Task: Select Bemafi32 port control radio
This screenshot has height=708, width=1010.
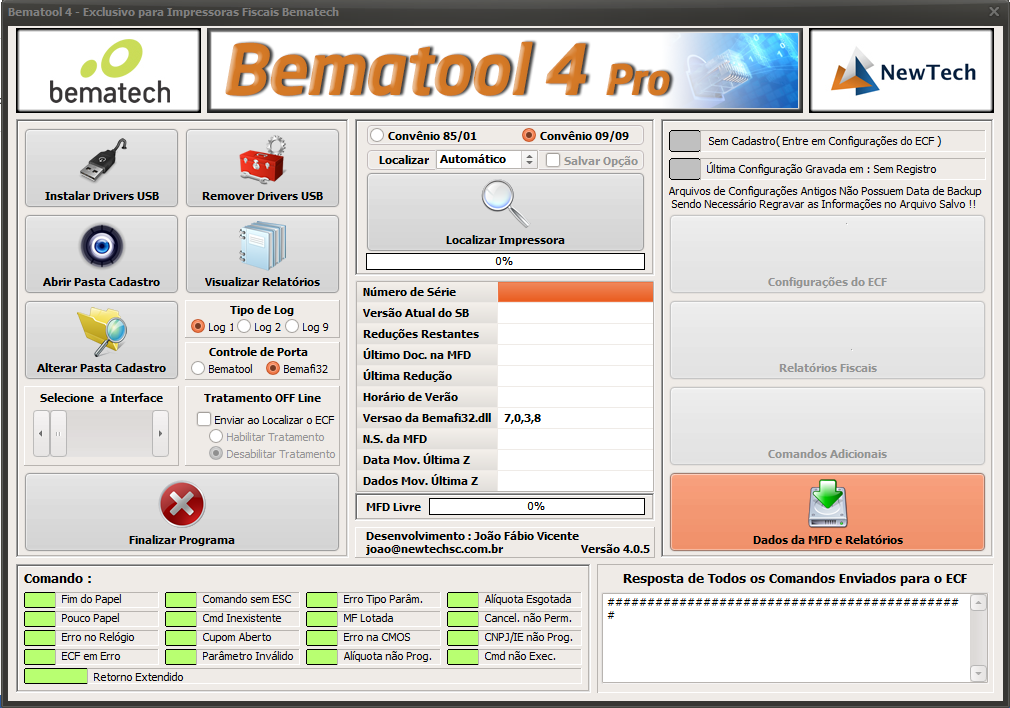Action: [272, 368]
